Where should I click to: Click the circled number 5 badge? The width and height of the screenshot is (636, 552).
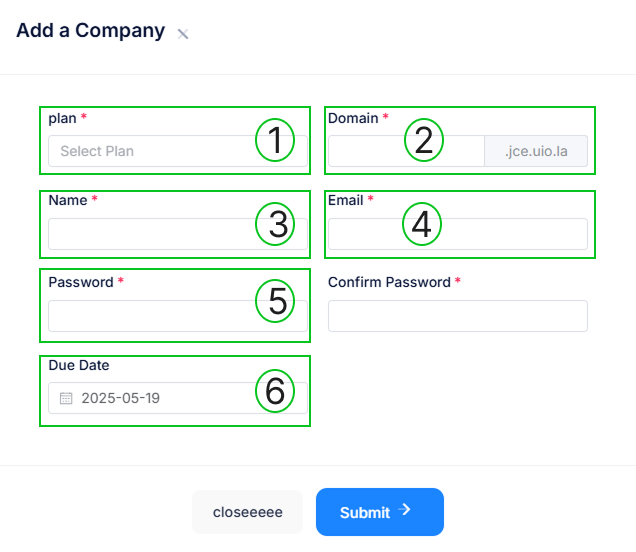tap(275, 299)
